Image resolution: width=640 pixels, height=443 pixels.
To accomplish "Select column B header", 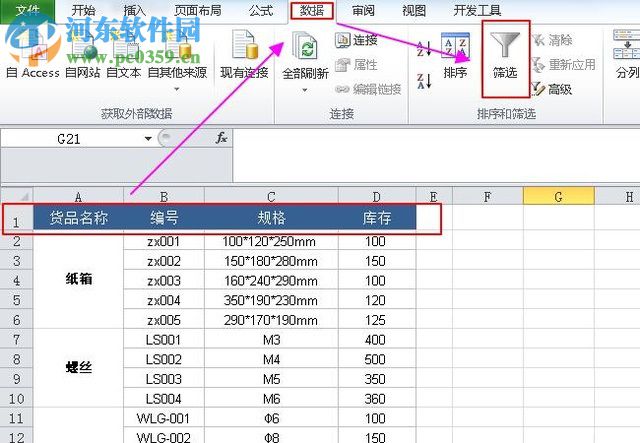I will 164,197.
